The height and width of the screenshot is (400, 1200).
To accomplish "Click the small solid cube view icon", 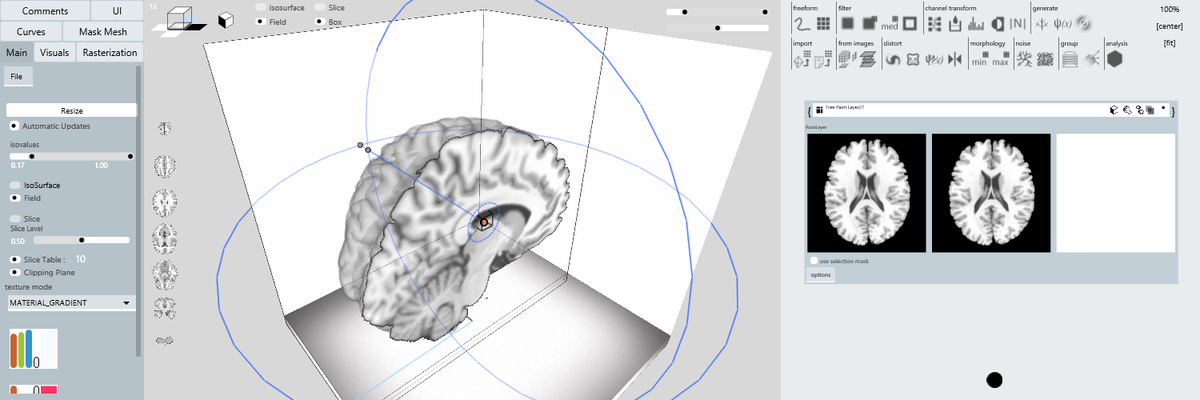I will [226, 19].
